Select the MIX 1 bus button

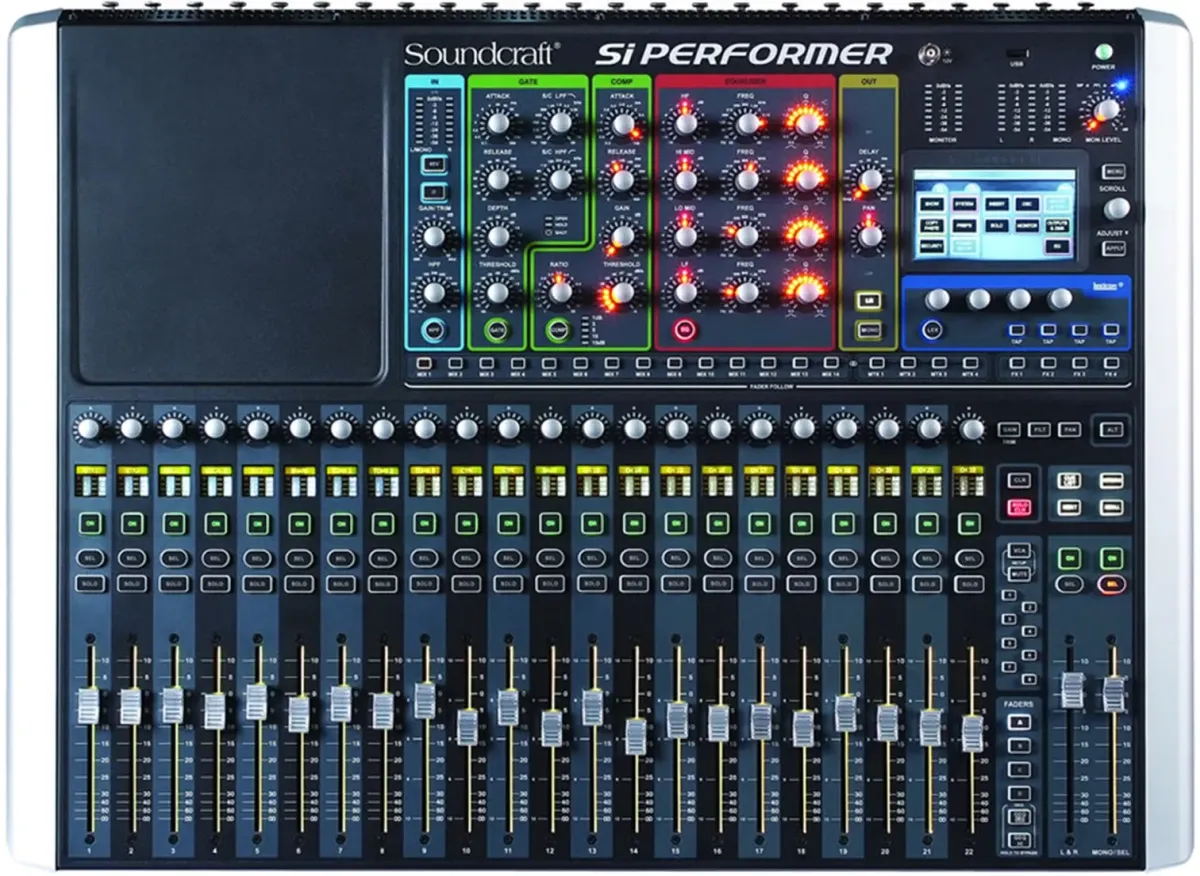[424, 362]
